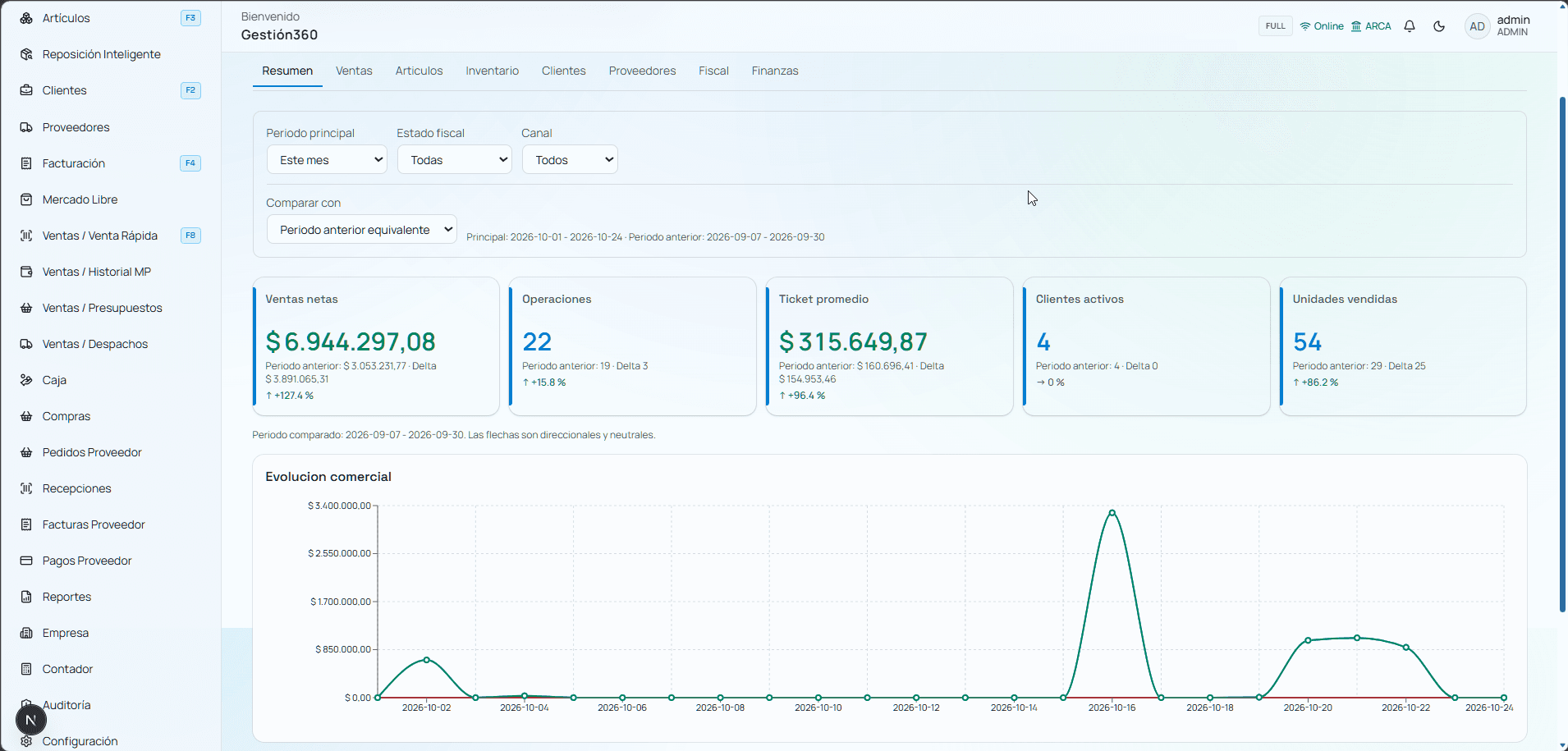Viewport: 1568px width, 751px height.
Task: Open Artículos from the sidebar icon
Action: pos(26,18)
